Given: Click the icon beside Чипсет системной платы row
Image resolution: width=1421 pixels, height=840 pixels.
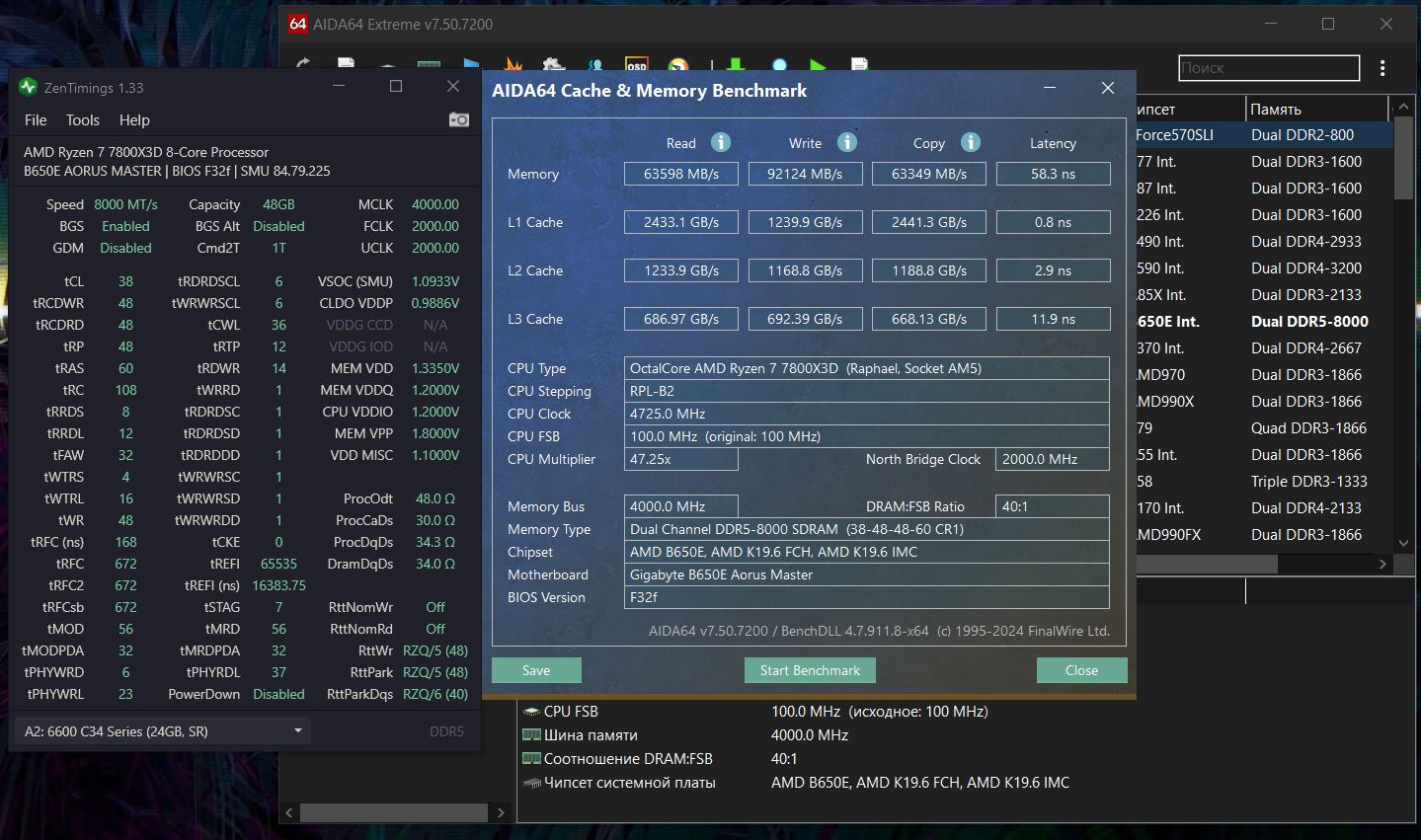Looking at the screenshot, I should click(531, 783).
